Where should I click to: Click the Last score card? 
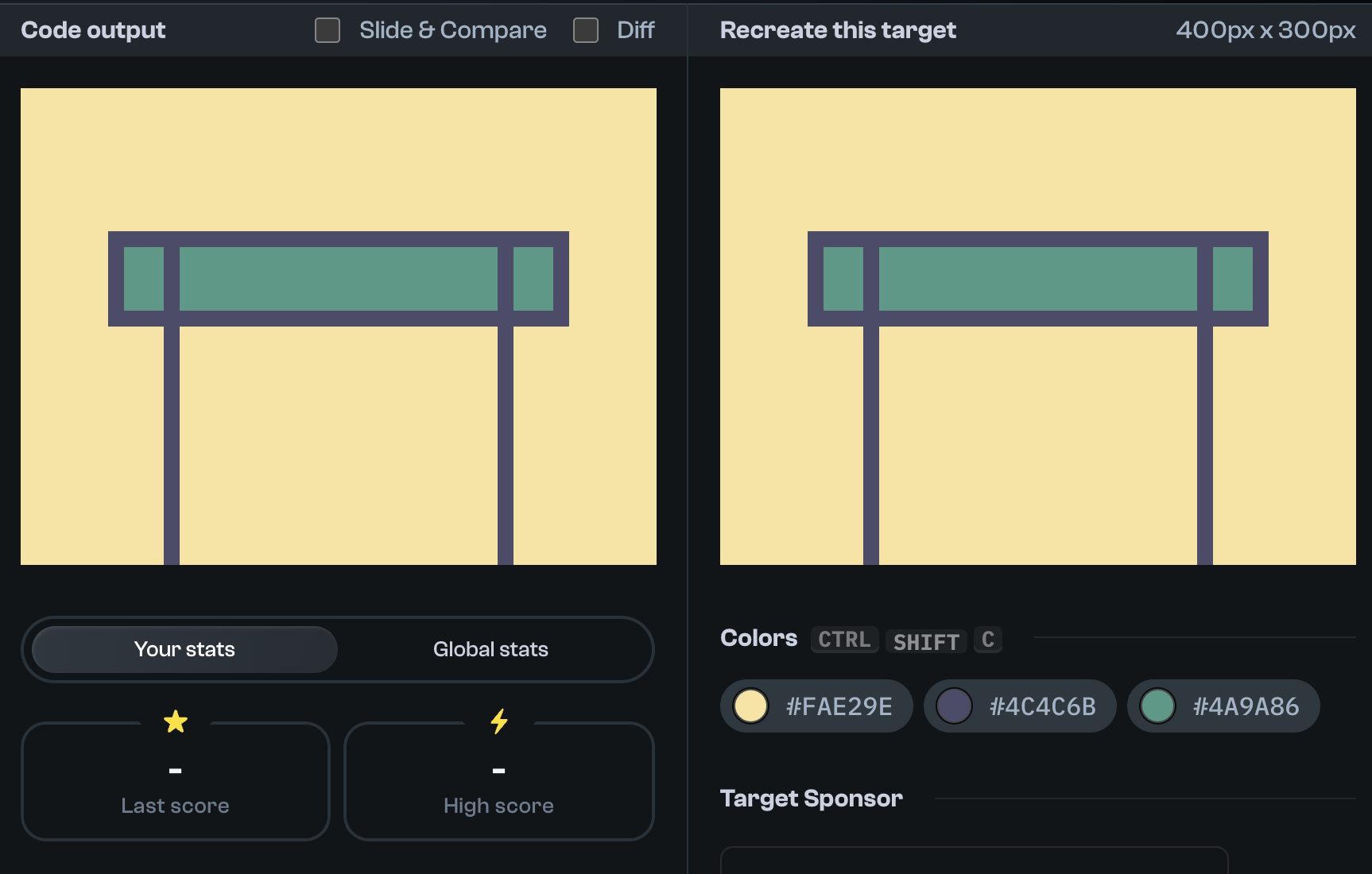click(176, 781)
